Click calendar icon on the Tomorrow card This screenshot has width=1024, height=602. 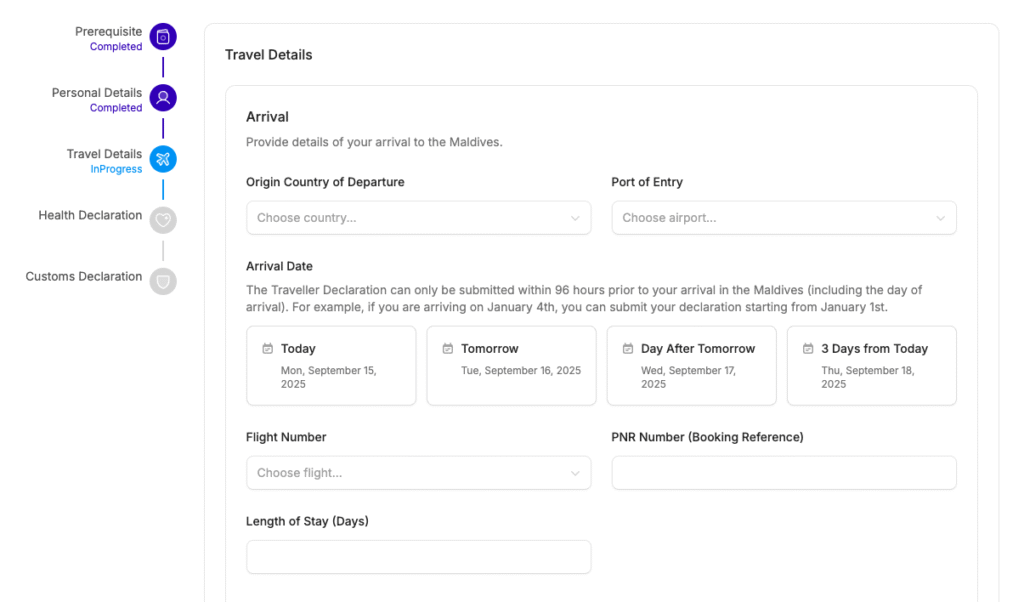[448, 349]
